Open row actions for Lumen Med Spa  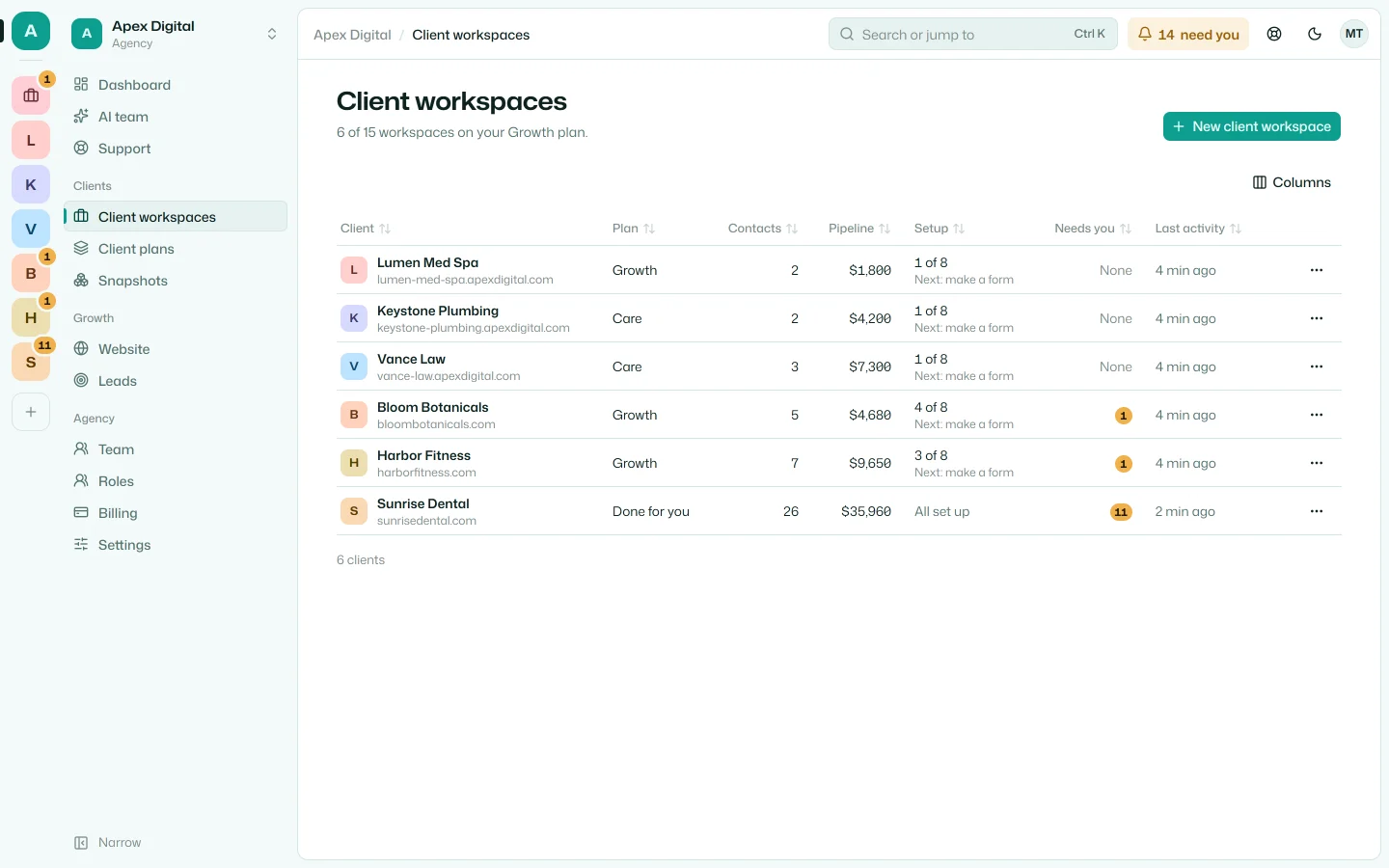1317,270
